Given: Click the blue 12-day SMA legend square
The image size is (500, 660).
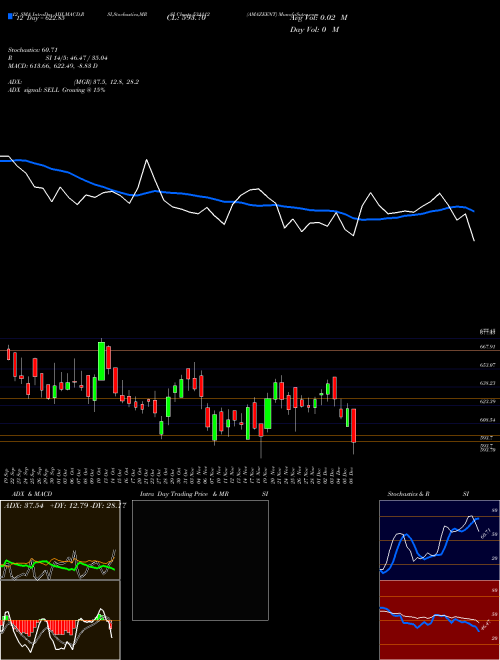Looking at the screenshot, I should (10, 16).
